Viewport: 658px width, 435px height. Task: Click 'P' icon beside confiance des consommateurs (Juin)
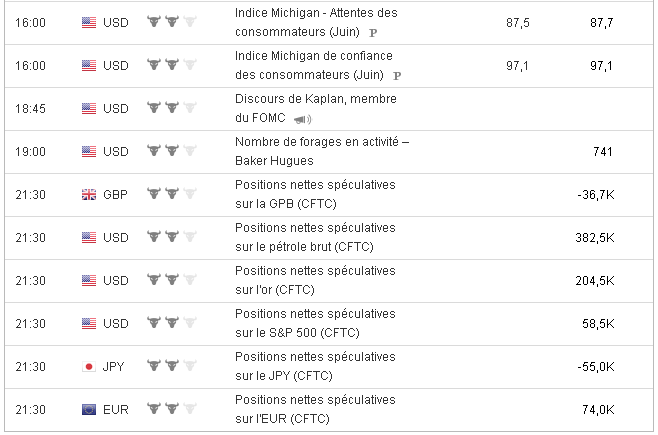pos(397,75)
